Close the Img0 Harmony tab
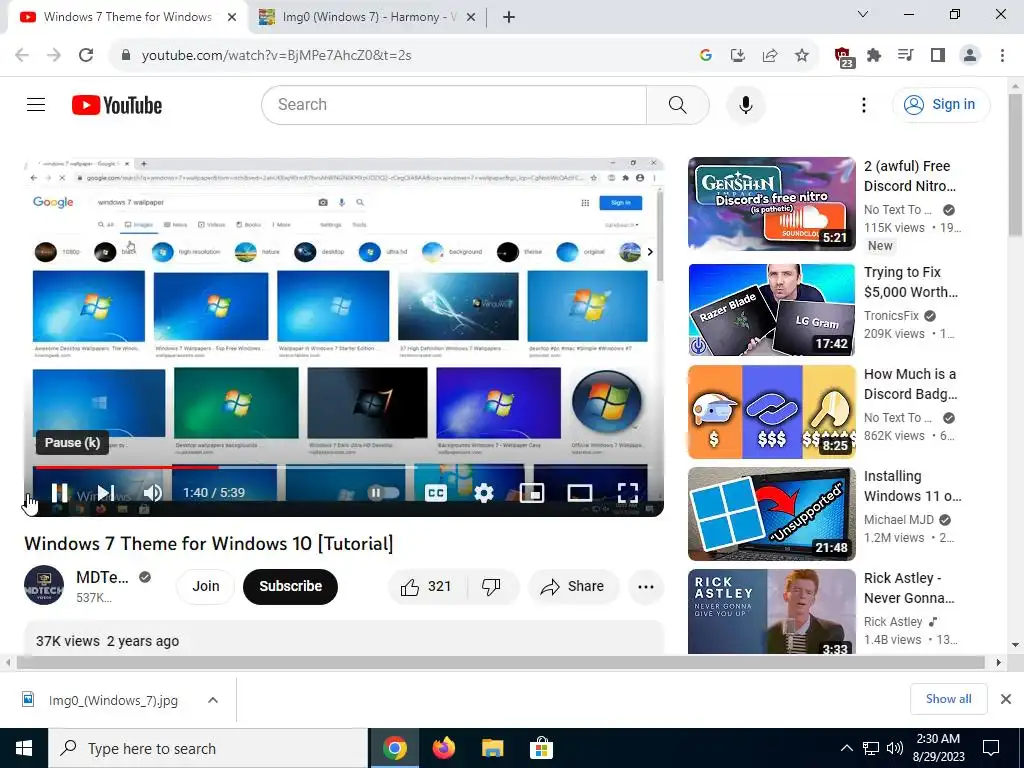The width and height of the screenshot is (1024, 768). [x=471, y=17]
